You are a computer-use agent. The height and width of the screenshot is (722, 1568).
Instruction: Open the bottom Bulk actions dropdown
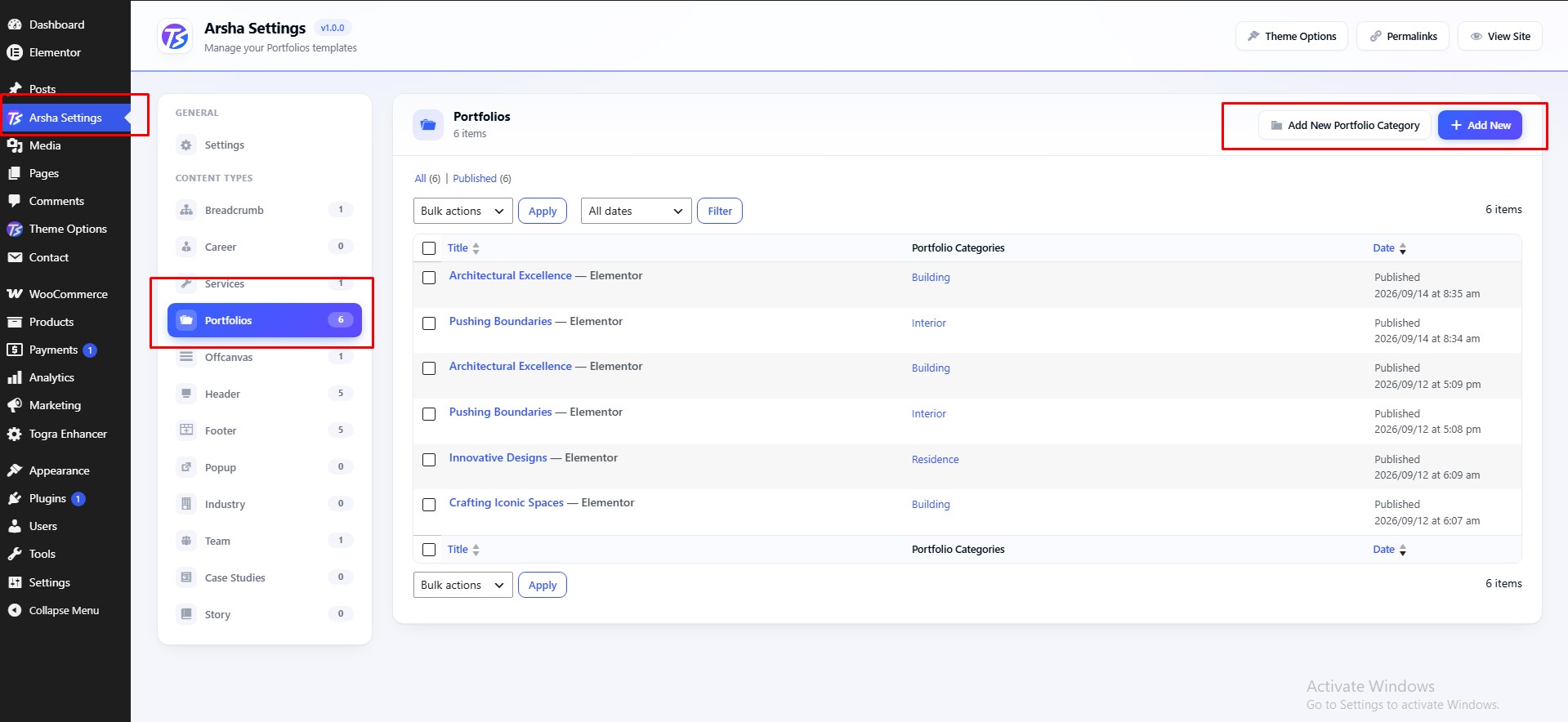point(463,585)
